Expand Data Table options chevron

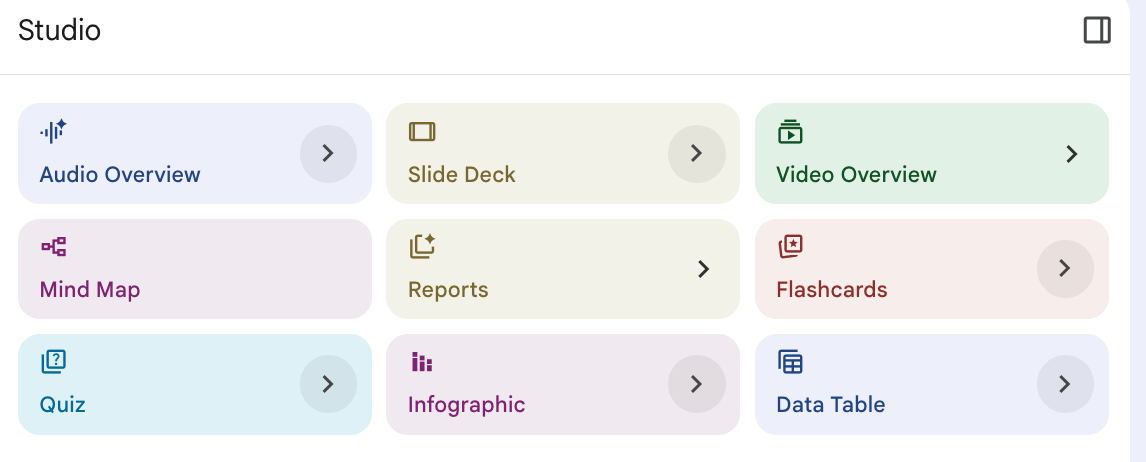pos(1064,383)
